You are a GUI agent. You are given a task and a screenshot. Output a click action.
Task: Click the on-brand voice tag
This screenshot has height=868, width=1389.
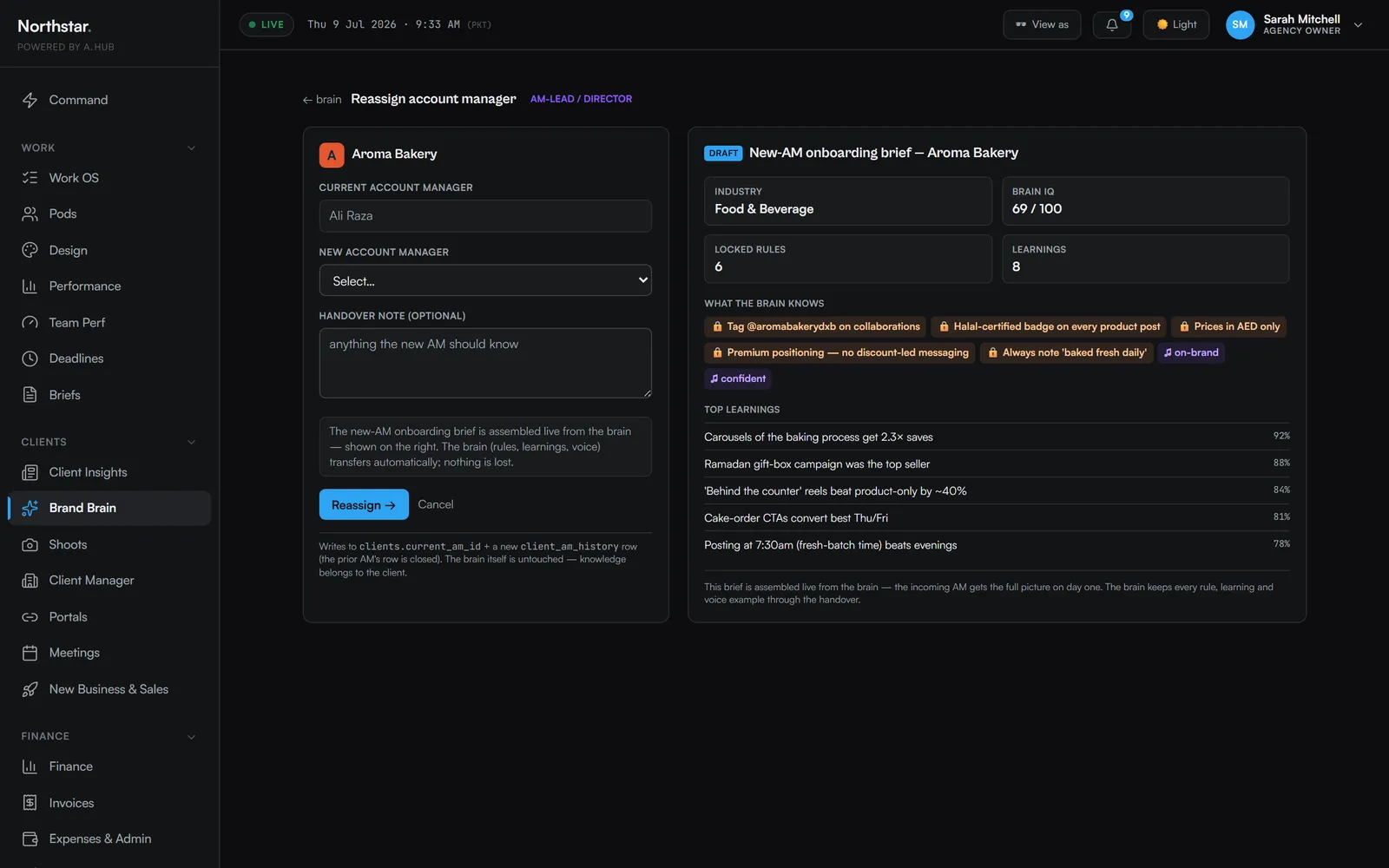1191,352
